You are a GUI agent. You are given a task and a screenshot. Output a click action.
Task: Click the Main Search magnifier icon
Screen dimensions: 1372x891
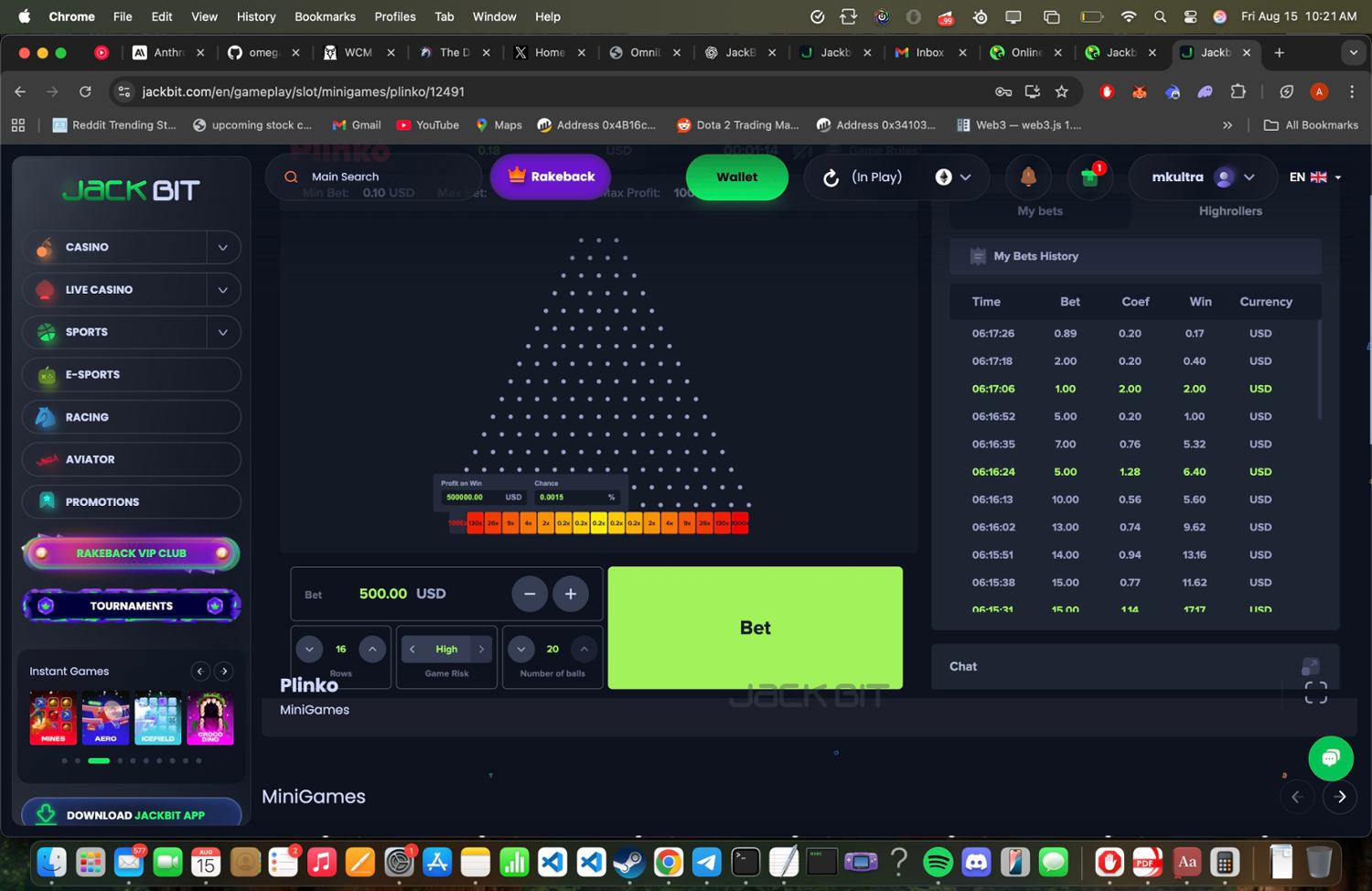[291, 177]
